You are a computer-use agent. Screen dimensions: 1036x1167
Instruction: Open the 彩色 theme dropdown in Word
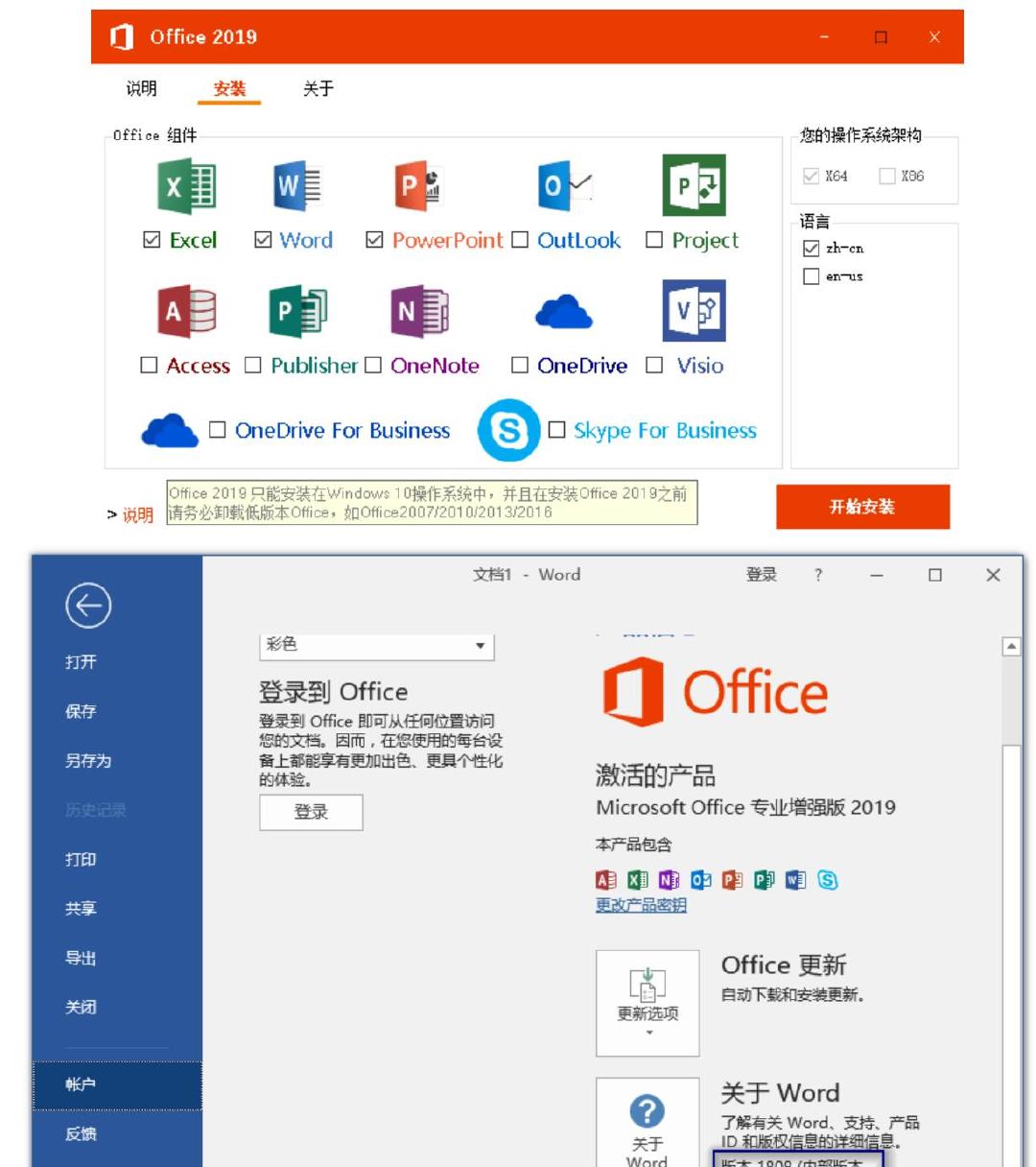(x=377, y=646)
